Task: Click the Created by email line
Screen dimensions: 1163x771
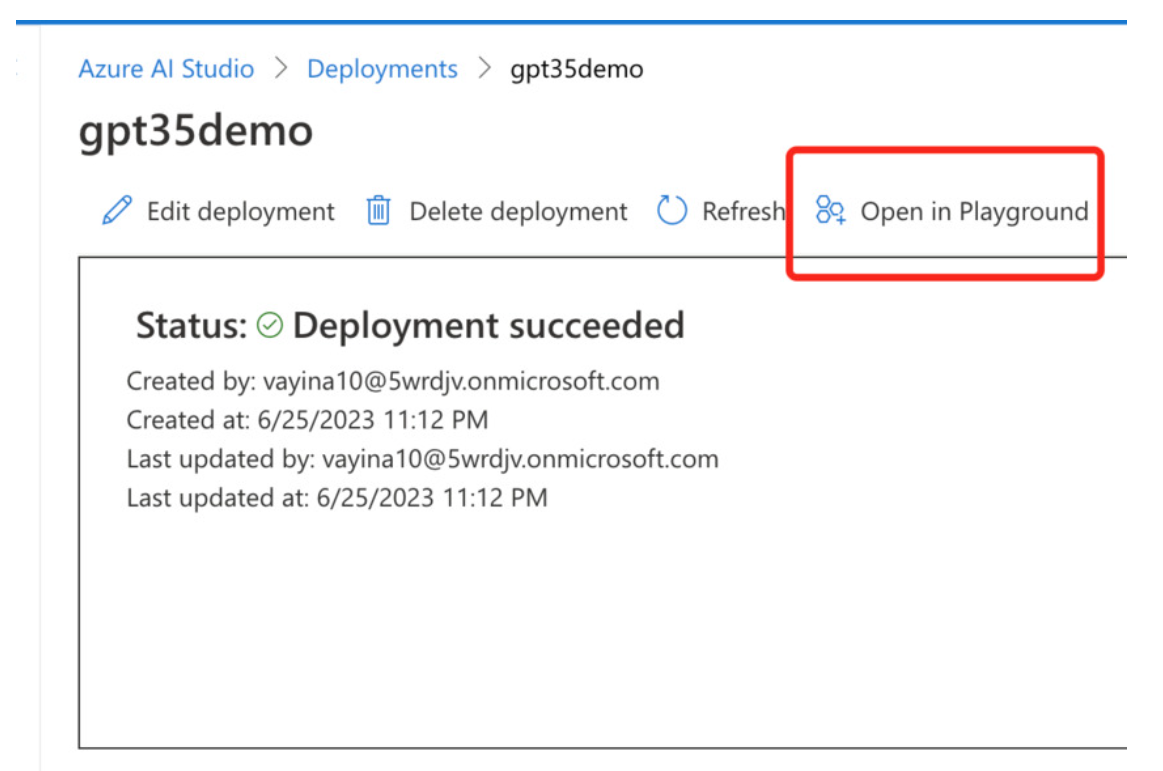Action: (x=392, y=381)
